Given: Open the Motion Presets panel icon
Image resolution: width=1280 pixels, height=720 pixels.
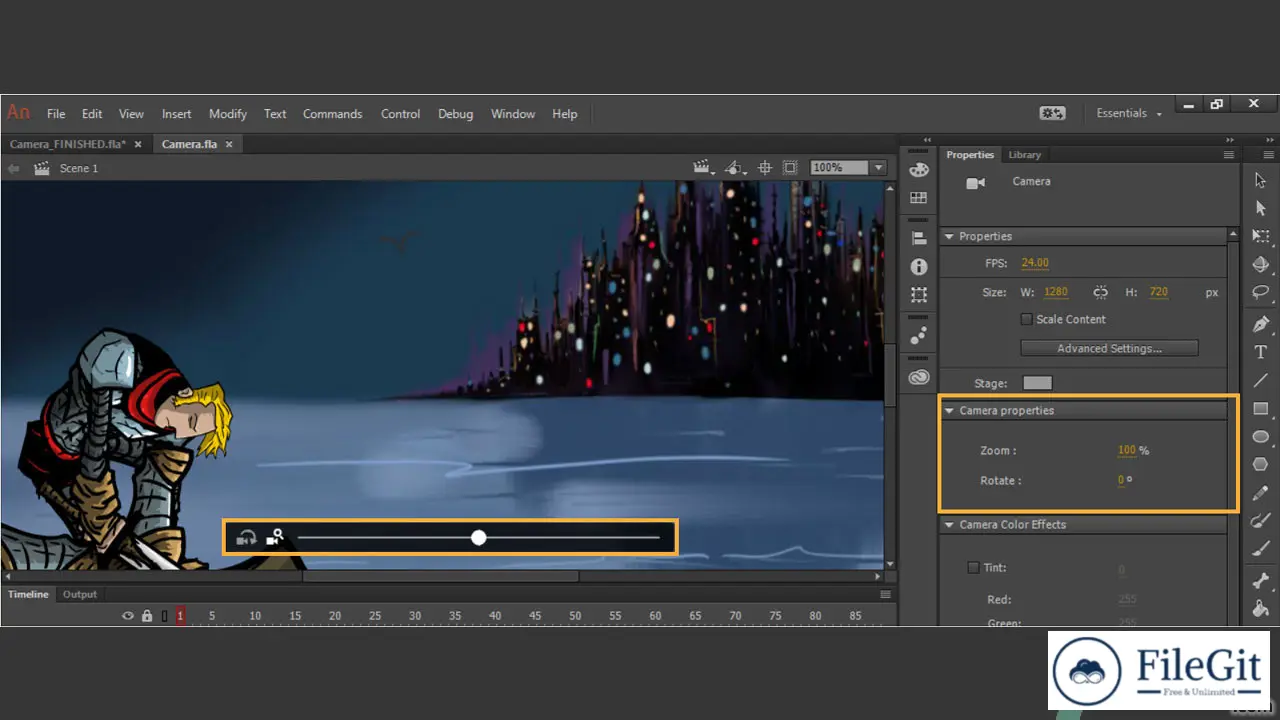Looking at the screenshot, I should coord(919,335).
